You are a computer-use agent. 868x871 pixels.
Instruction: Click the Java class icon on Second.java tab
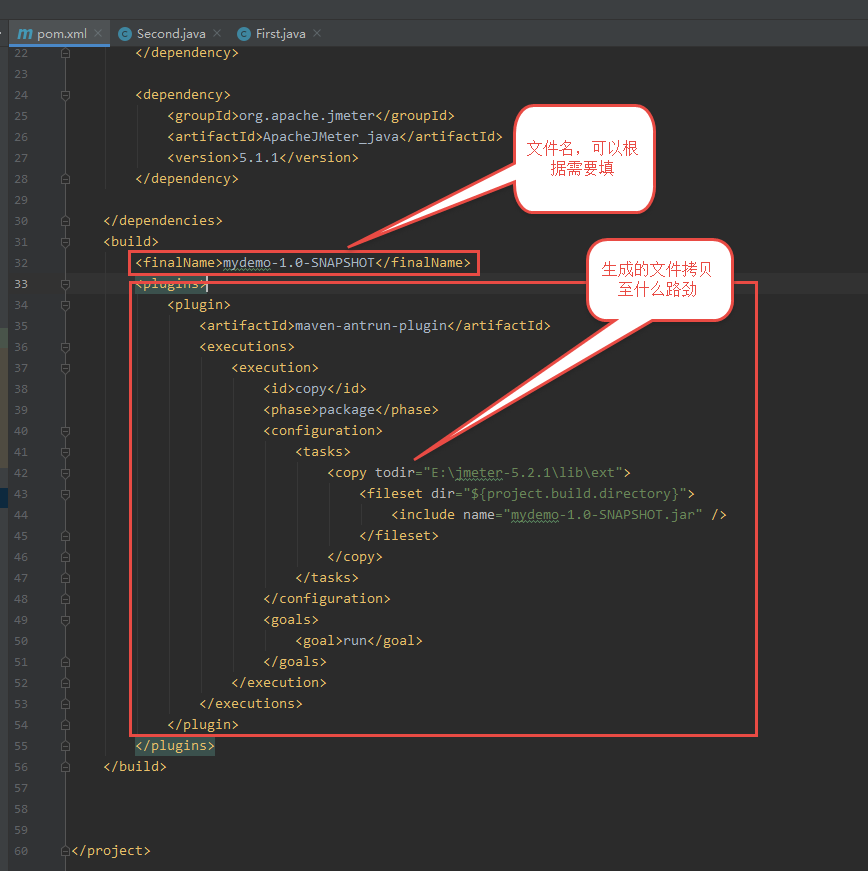point(125,33)
